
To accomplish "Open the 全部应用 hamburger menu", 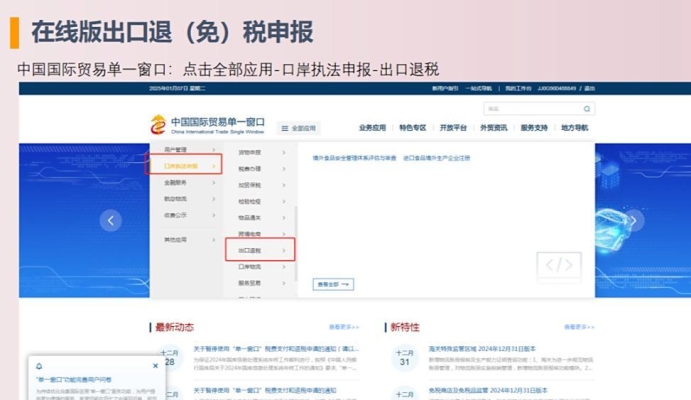I will coord(298,128).
